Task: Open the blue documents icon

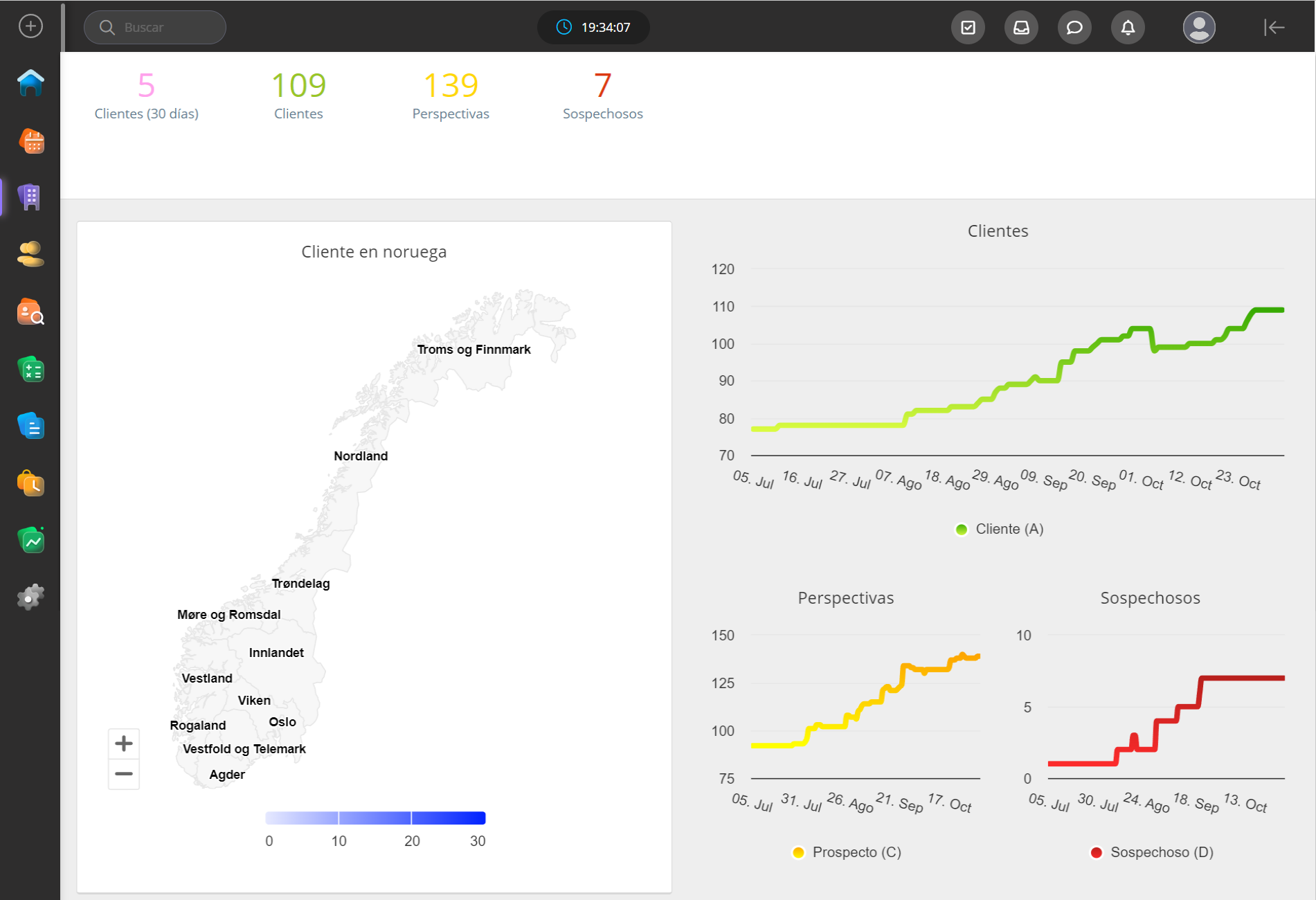Action: pos(30,426)
